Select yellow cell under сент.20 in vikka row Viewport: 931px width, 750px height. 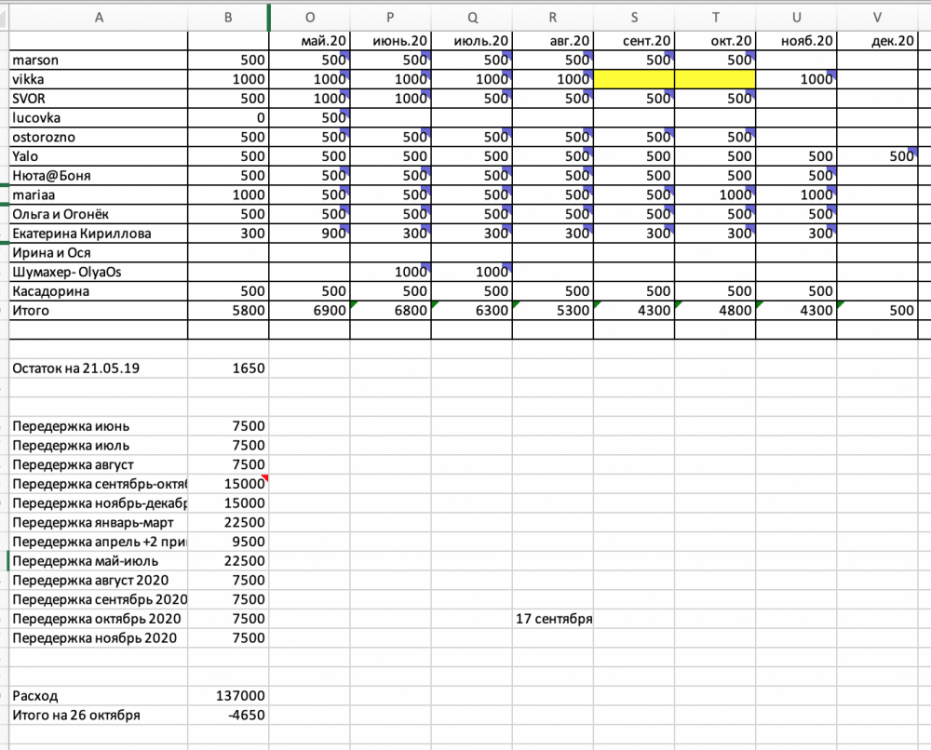[x=634, y=80]
